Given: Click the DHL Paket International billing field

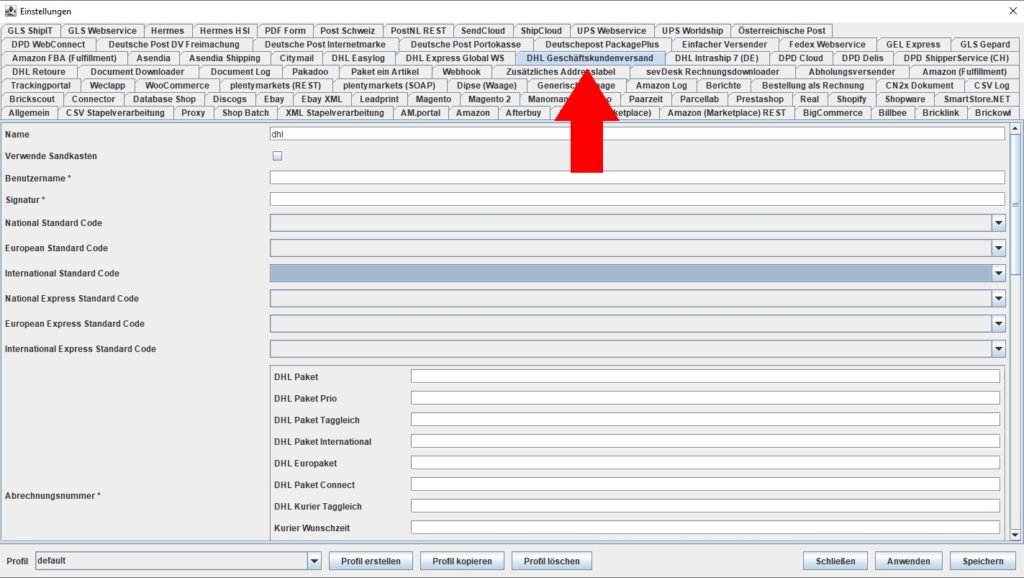Looking at the screenshot, I should pos(705,442).
